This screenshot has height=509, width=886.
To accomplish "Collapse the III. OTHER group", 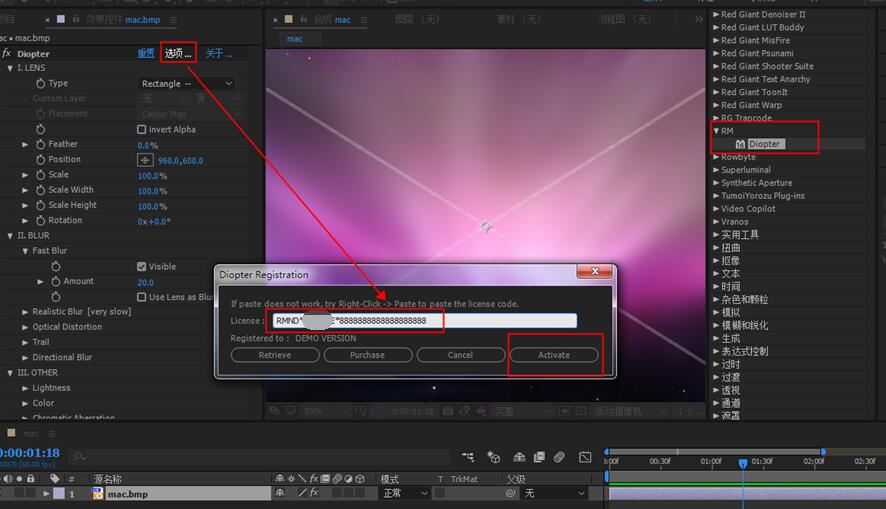I will (10, 373).
